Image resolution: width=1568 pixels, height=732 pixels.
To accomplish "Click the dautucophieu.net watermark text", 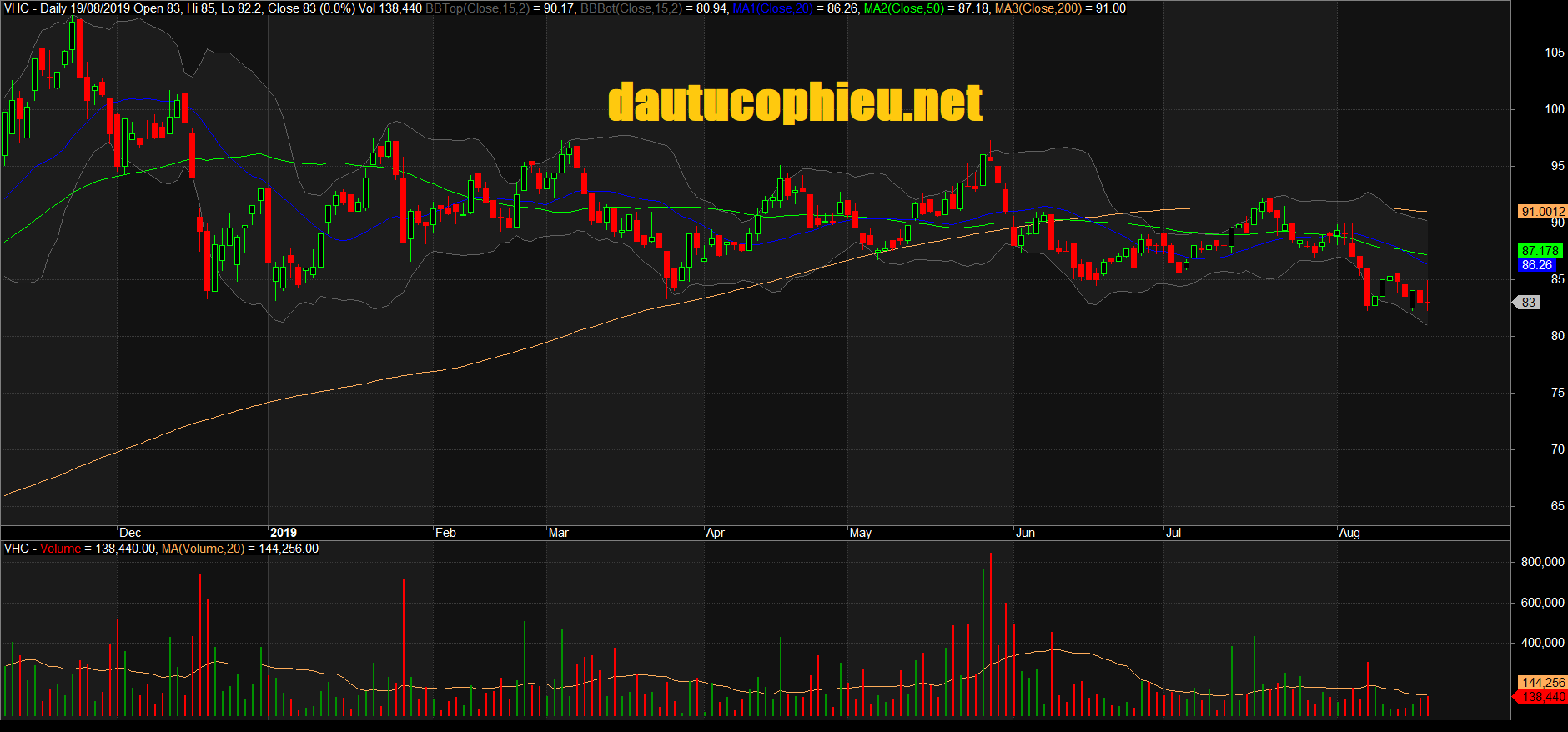I will coord(795,103).
